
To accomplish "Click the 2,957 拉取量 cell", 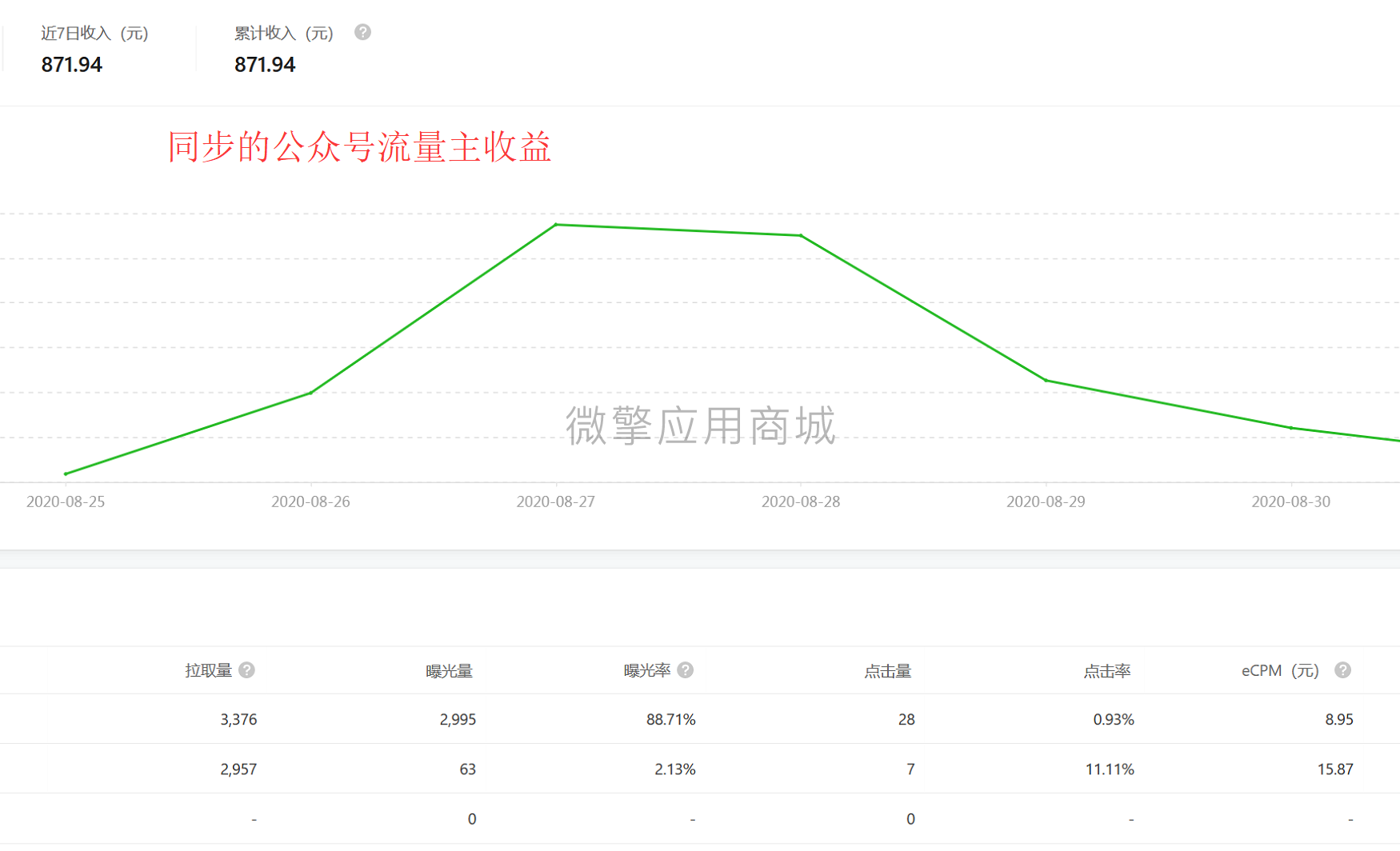I will [x=238, y=769].
